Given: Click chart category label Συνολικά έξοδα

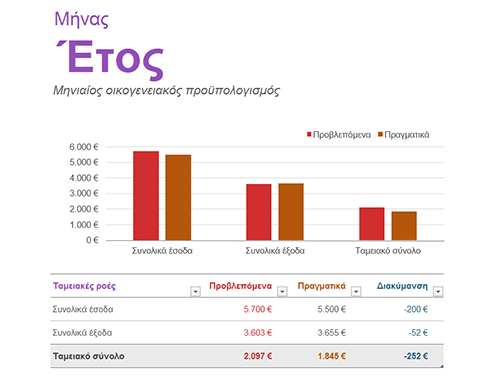Looking at the screenshot, I should pyautogui.click(x=275, y=251).
